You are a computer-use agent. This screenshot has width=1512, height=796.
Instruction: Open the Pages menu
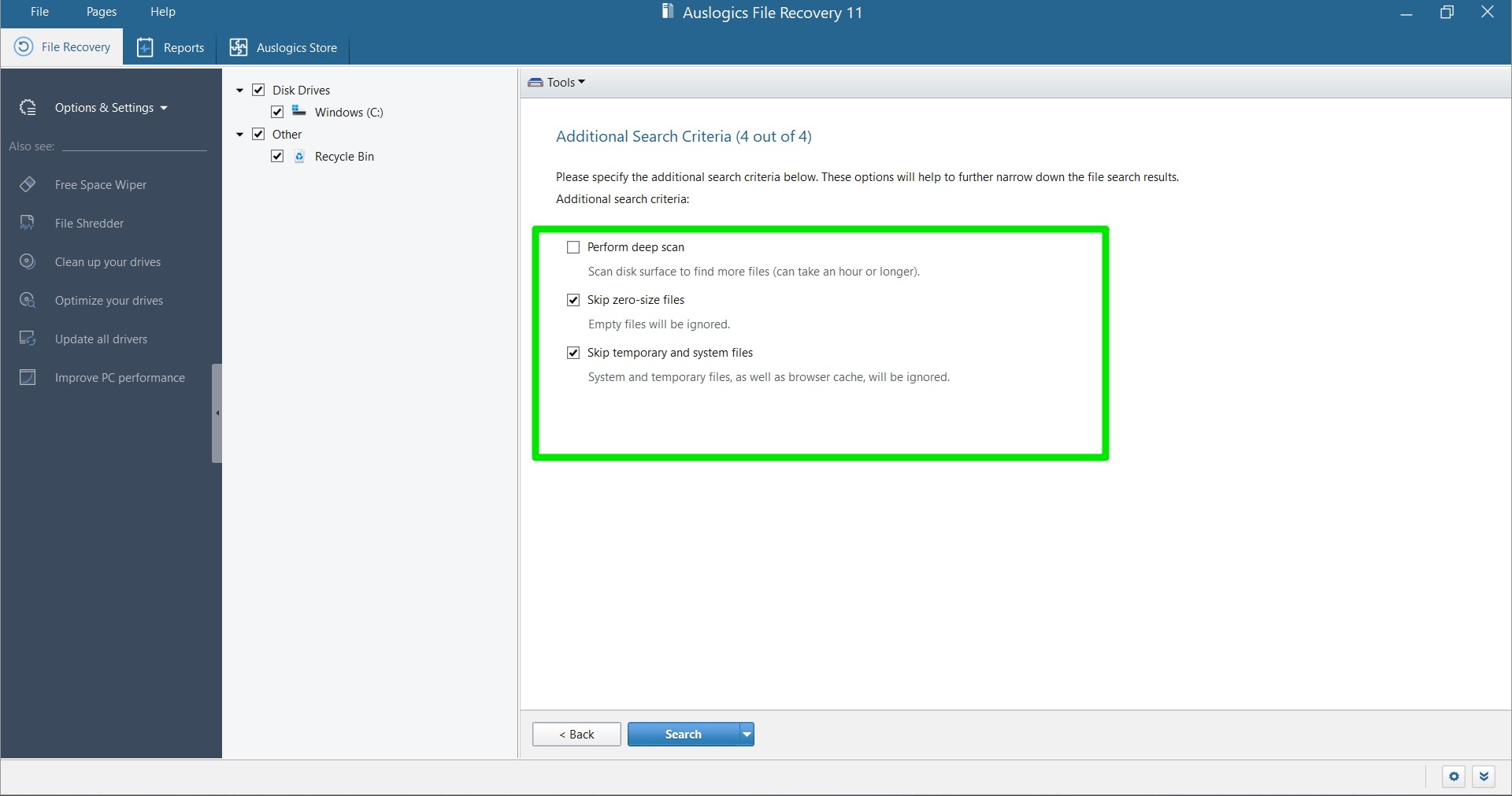click(x=102, y=12)
